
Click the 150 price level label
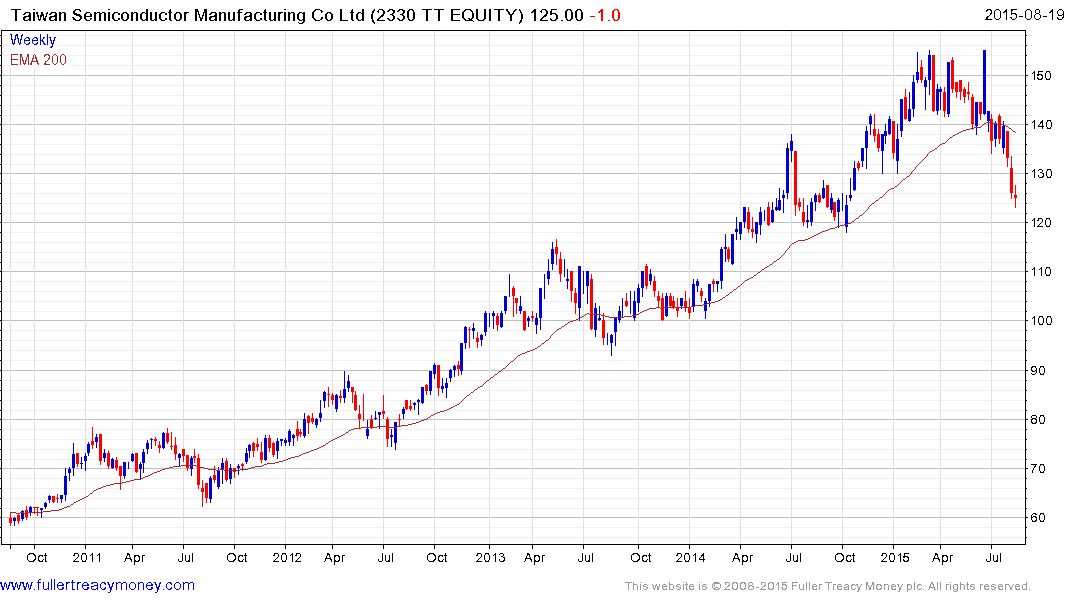[1045, 76]
